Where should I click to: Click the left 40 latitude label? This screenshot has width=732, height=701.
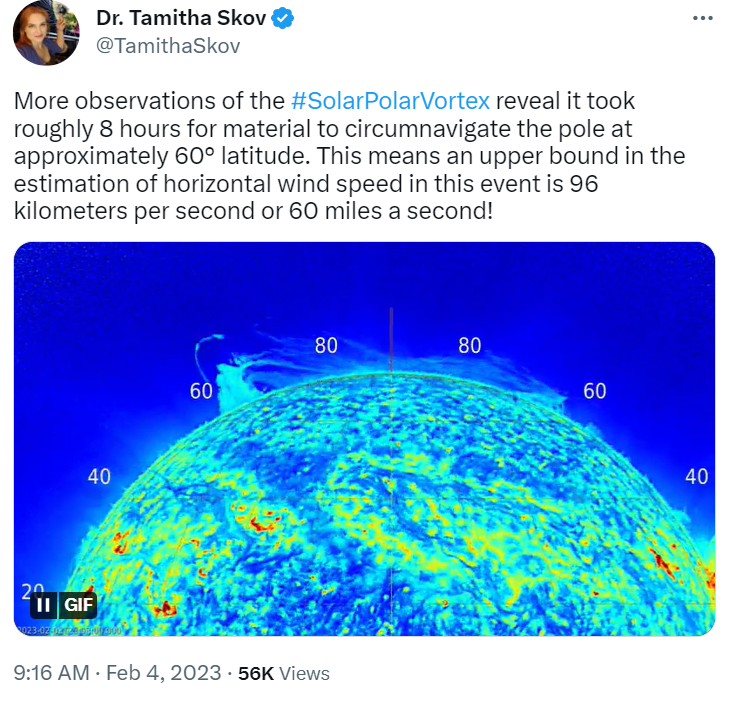tap(99, 477)
